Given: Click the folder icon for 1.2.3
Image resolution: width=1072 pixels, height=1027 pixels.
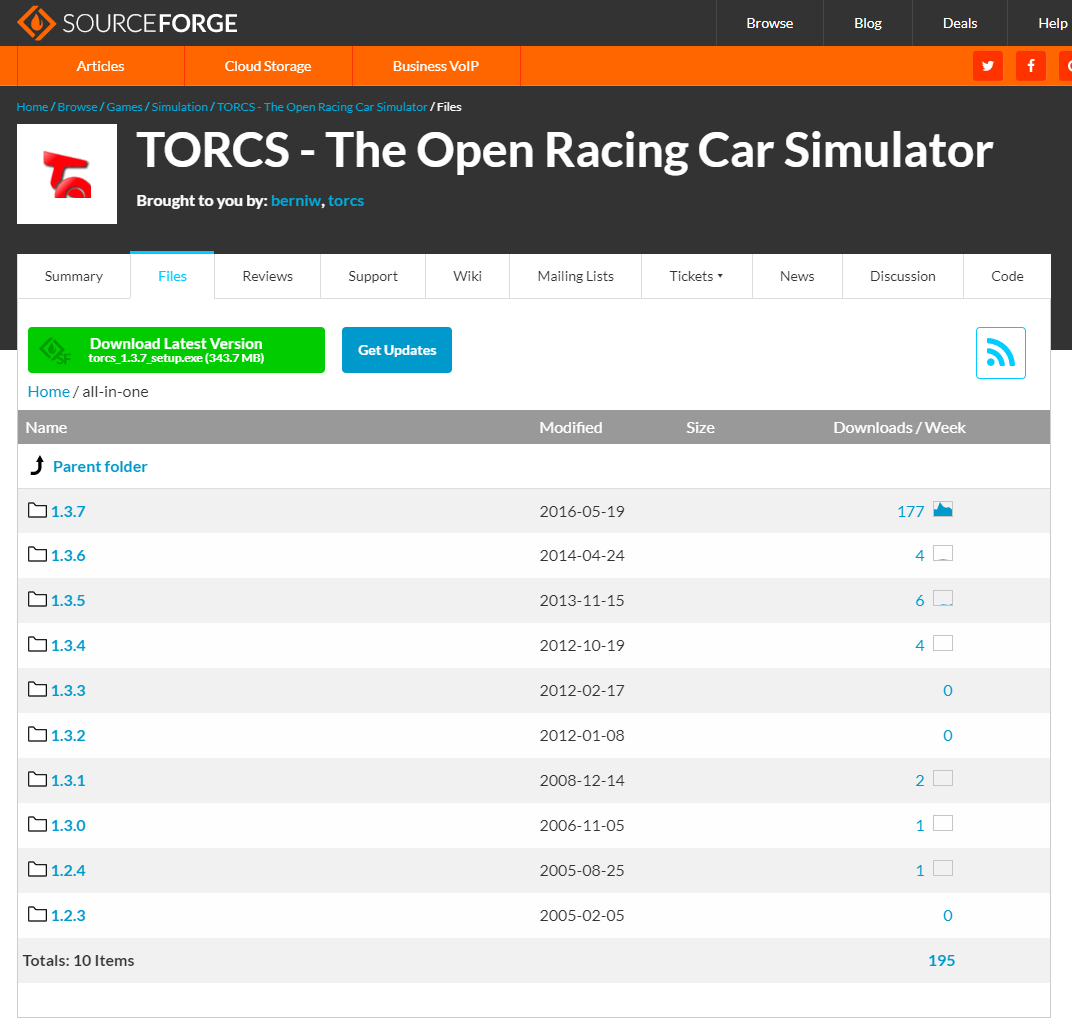Looking at the screenshot, I should tap(38, 914).
